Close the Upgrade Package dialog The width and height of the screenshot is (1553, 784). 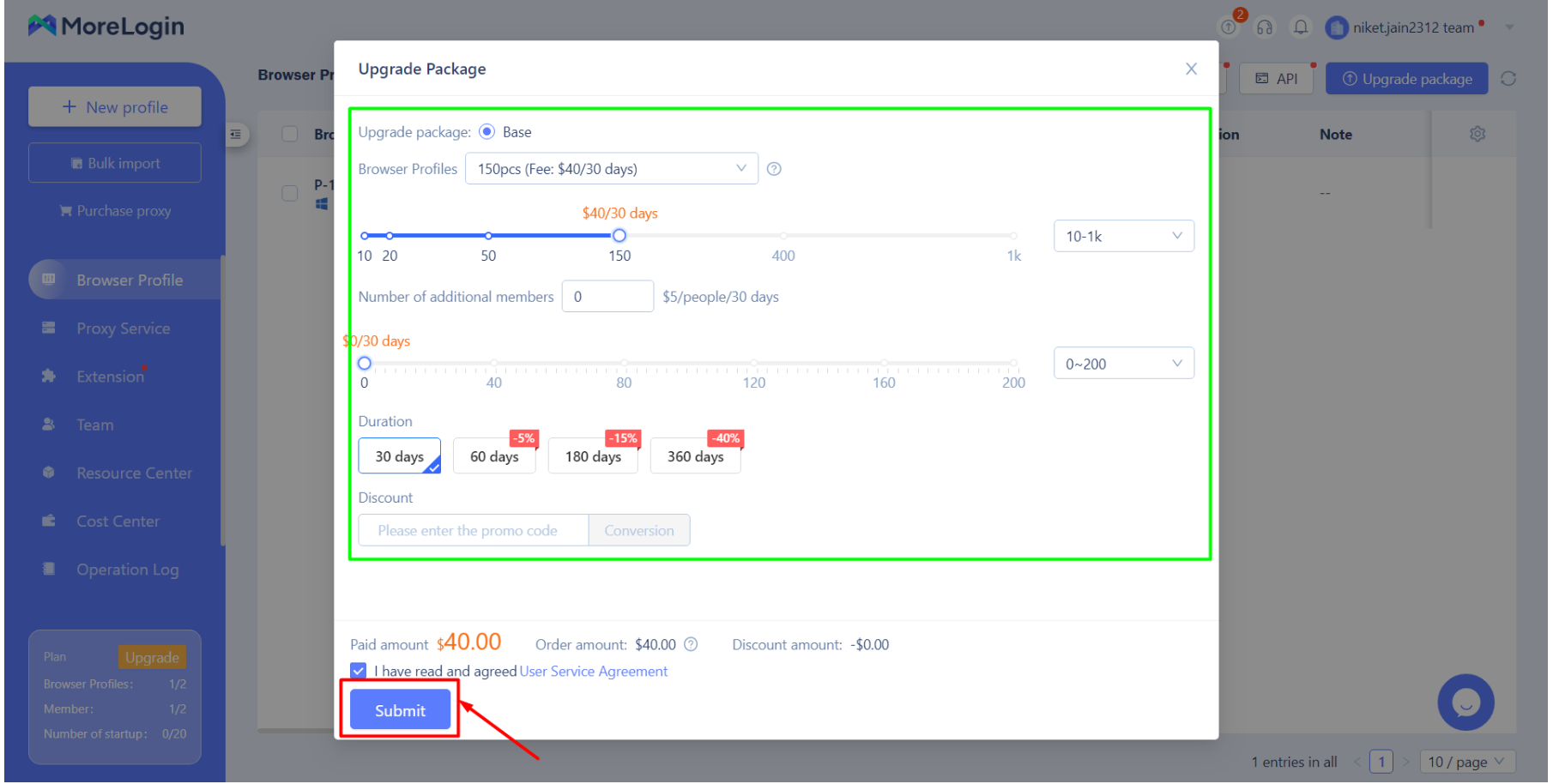[1191, 69]
